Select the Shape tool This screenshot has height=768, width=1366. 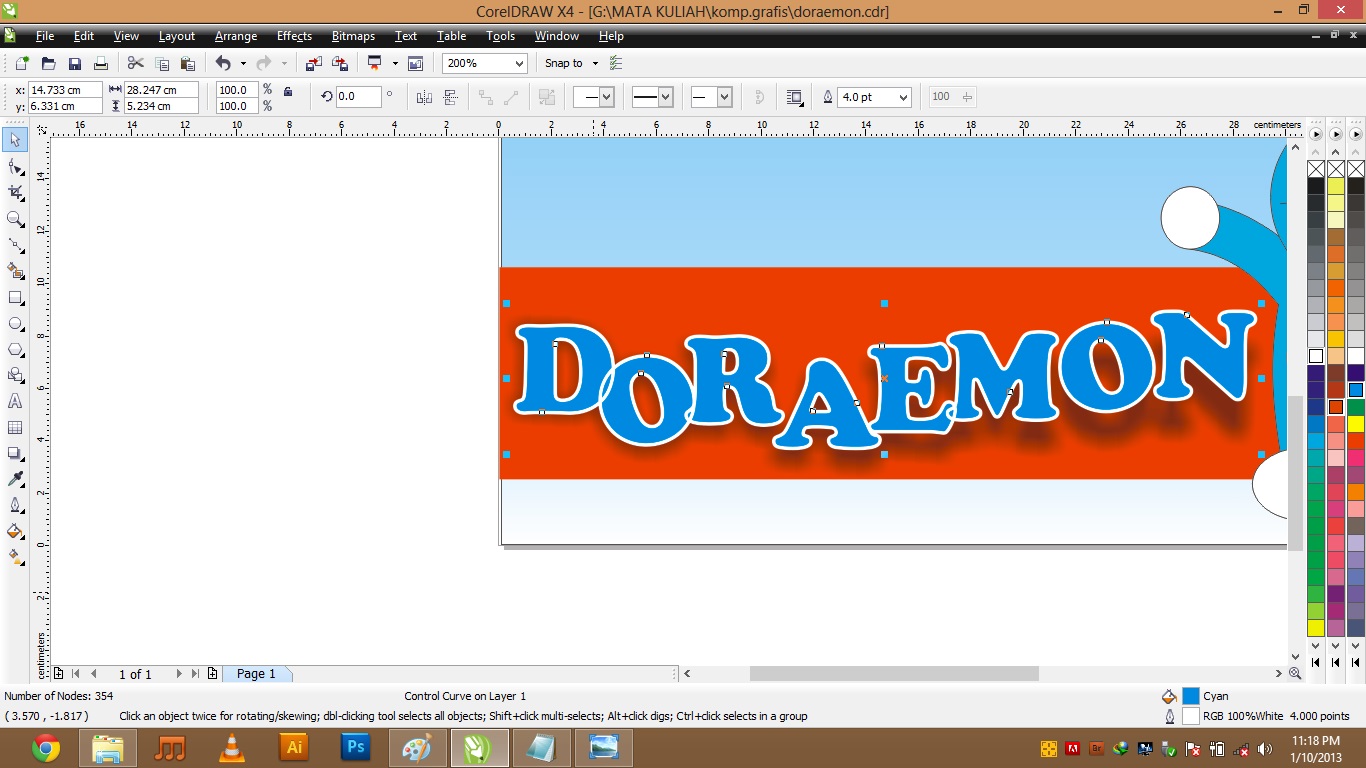[x=15, y=166]
